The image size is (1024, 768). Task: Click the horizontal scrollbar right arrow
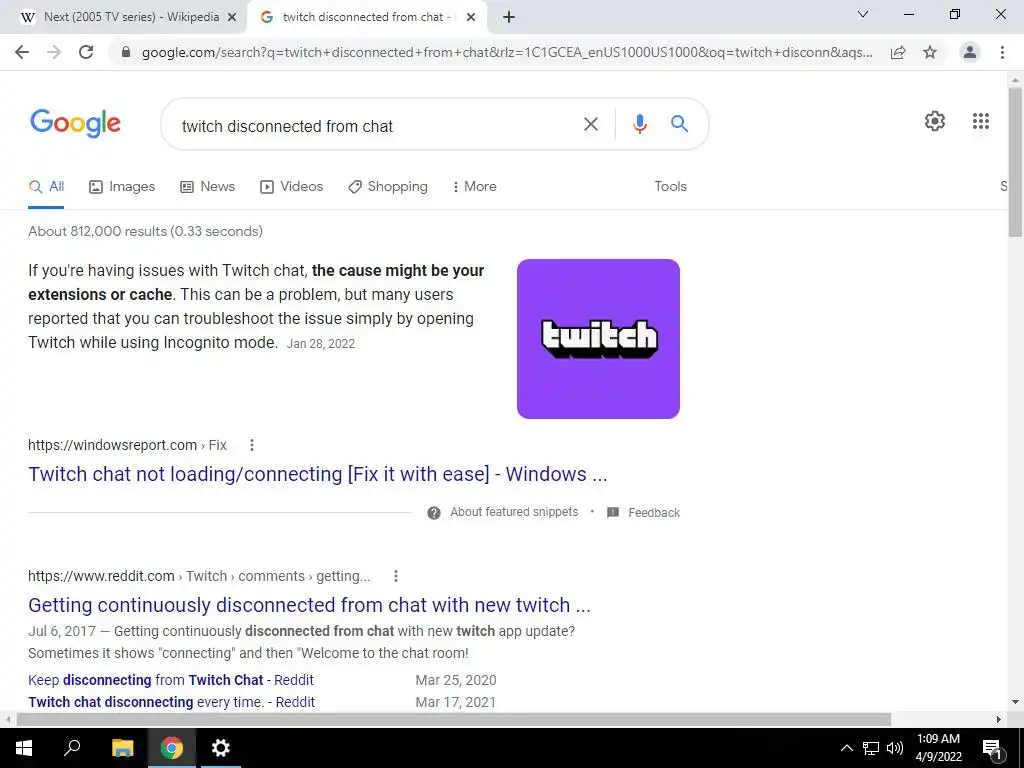[x=999, y=720]
